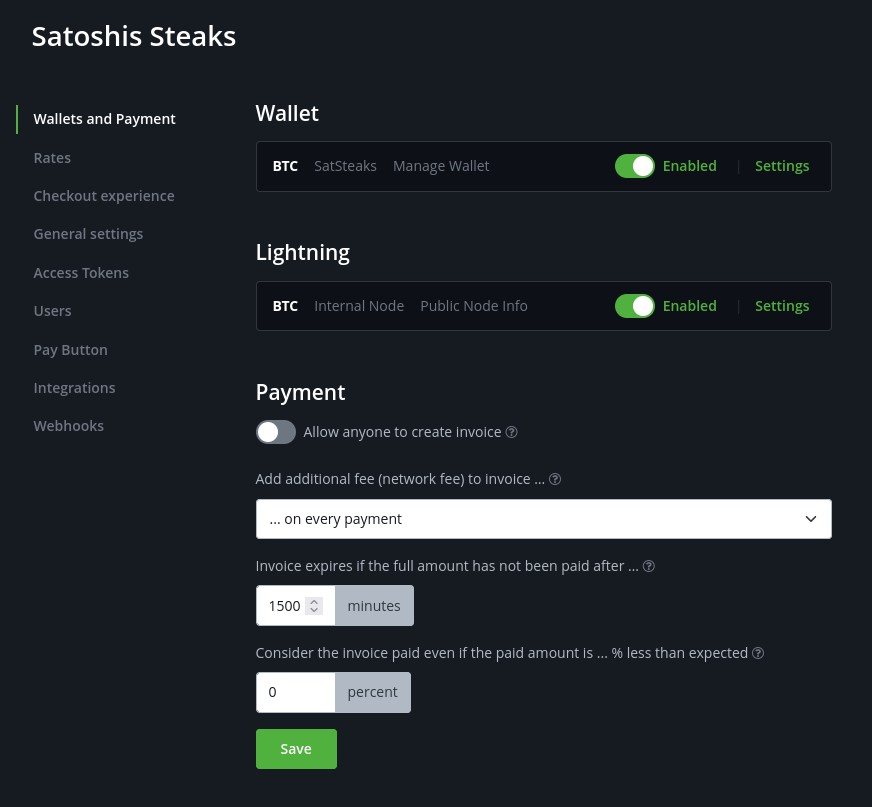Click into the percent input field

(x=295, y=692)
